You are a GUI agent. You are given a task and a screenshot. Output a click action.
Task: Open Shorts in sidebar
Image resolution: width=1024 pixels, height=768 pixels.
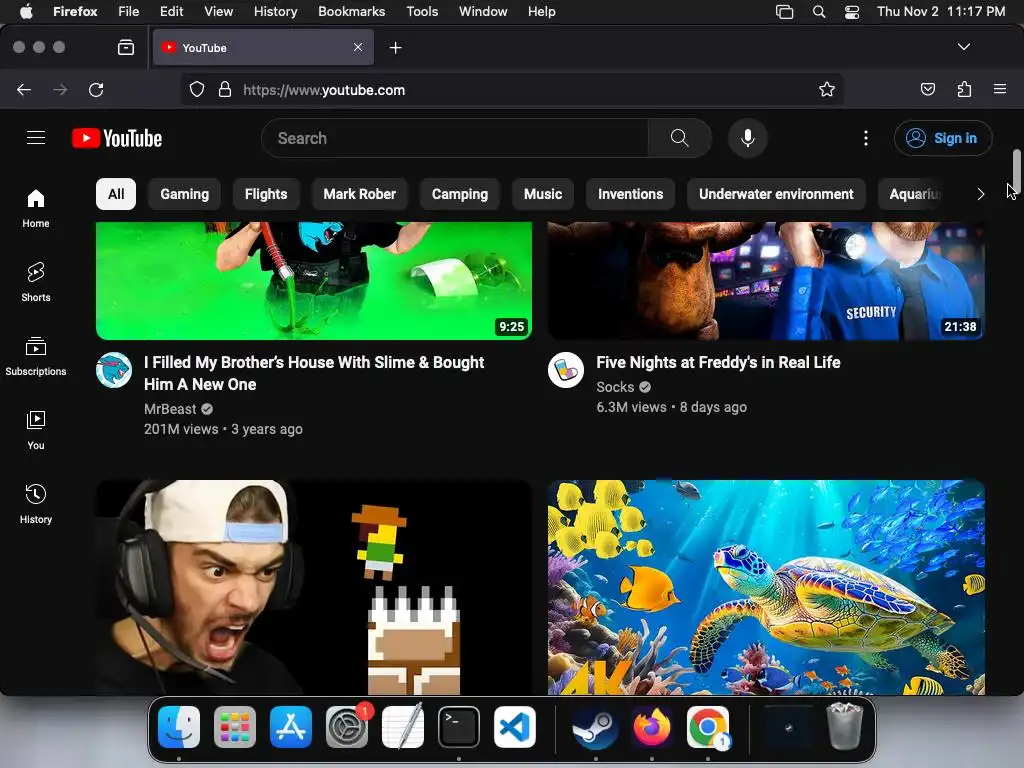(36, 282)
